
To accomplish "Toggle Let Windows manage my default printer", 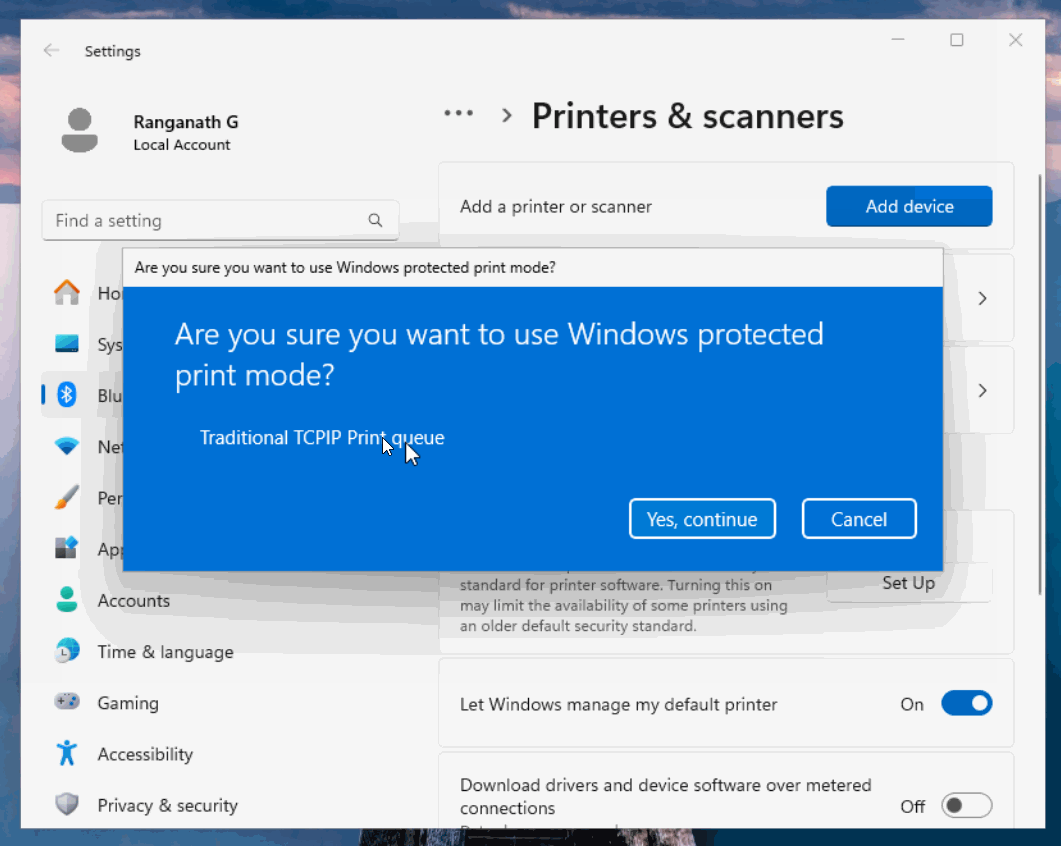I will click(x=966, y=704).
